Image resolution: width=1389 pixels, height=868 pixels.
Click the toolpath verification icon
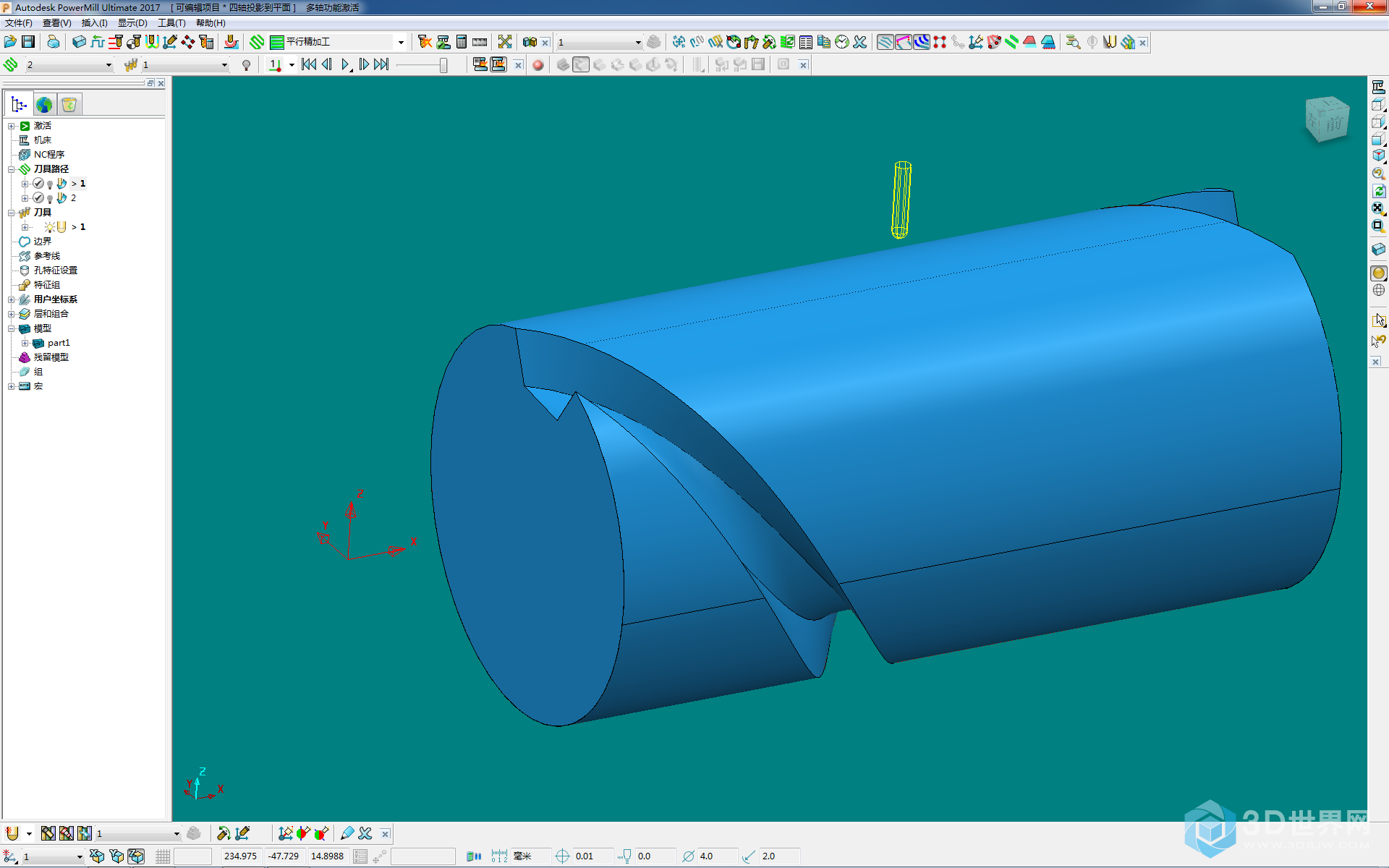[443, 42]
